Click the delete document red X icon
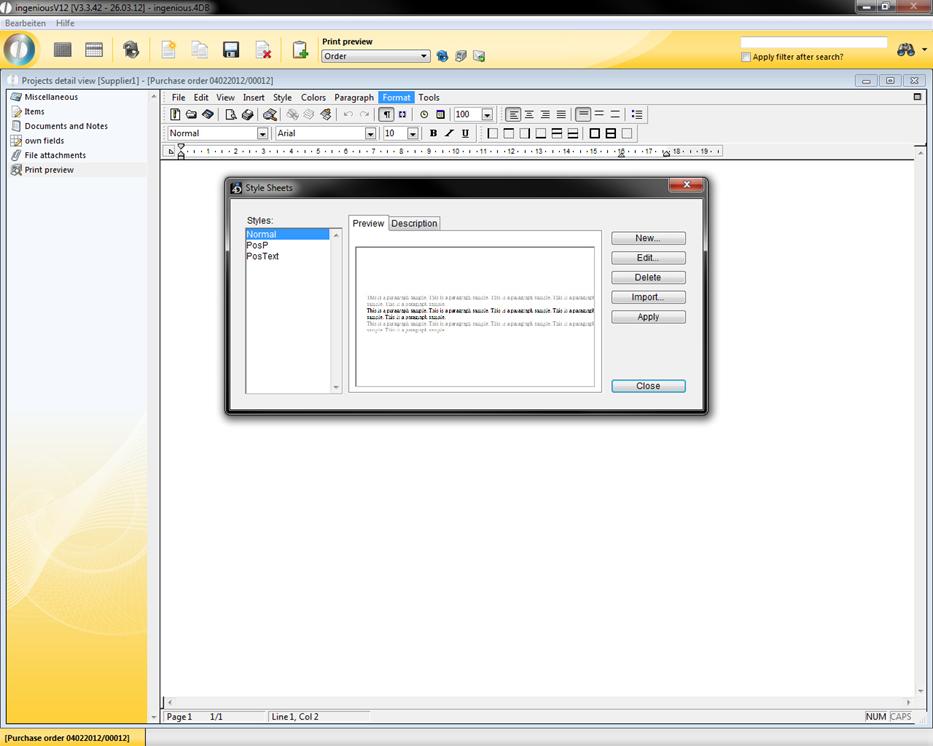Image resolution: width=933 pixels, height=746 pixels. pyautogui.click(x=263, y=50)
